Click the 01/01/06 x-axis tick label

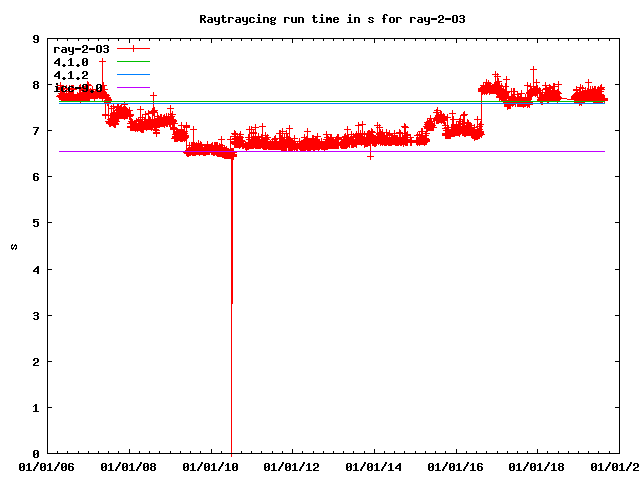tap(47, 466)
